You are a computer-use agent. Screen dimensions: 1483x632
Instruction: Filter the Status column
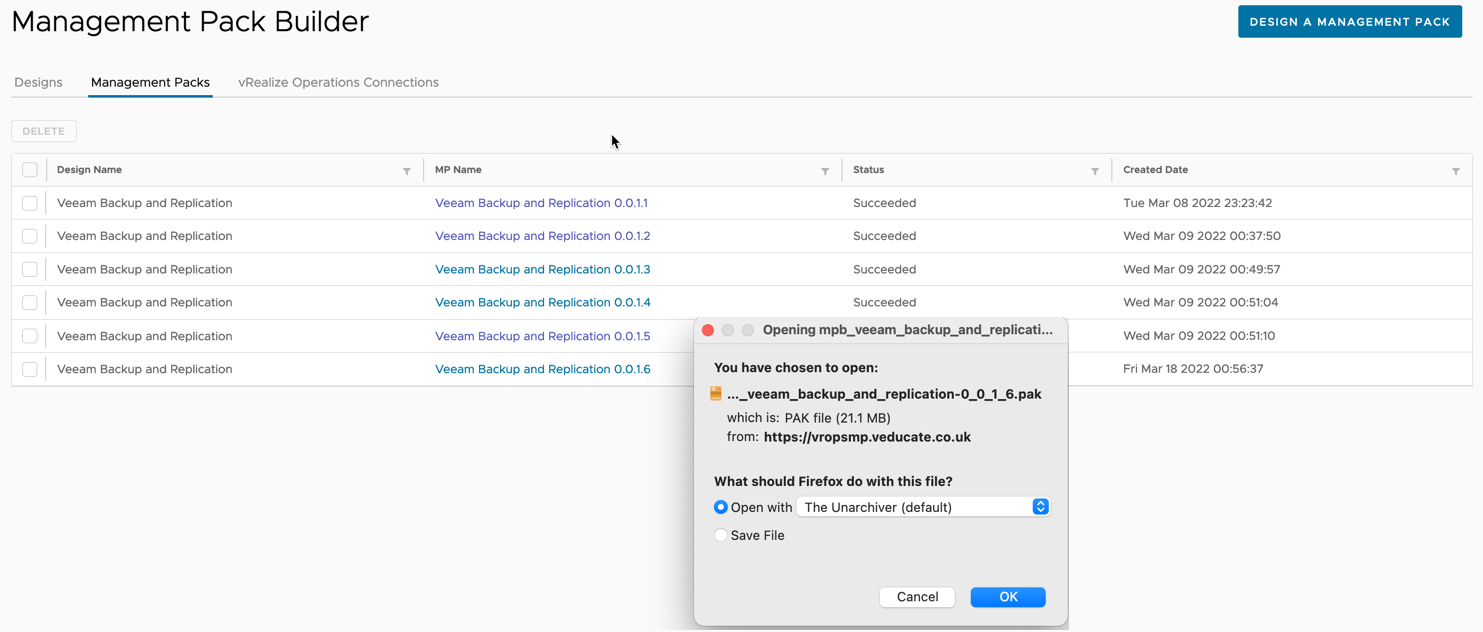(1095, 171)
